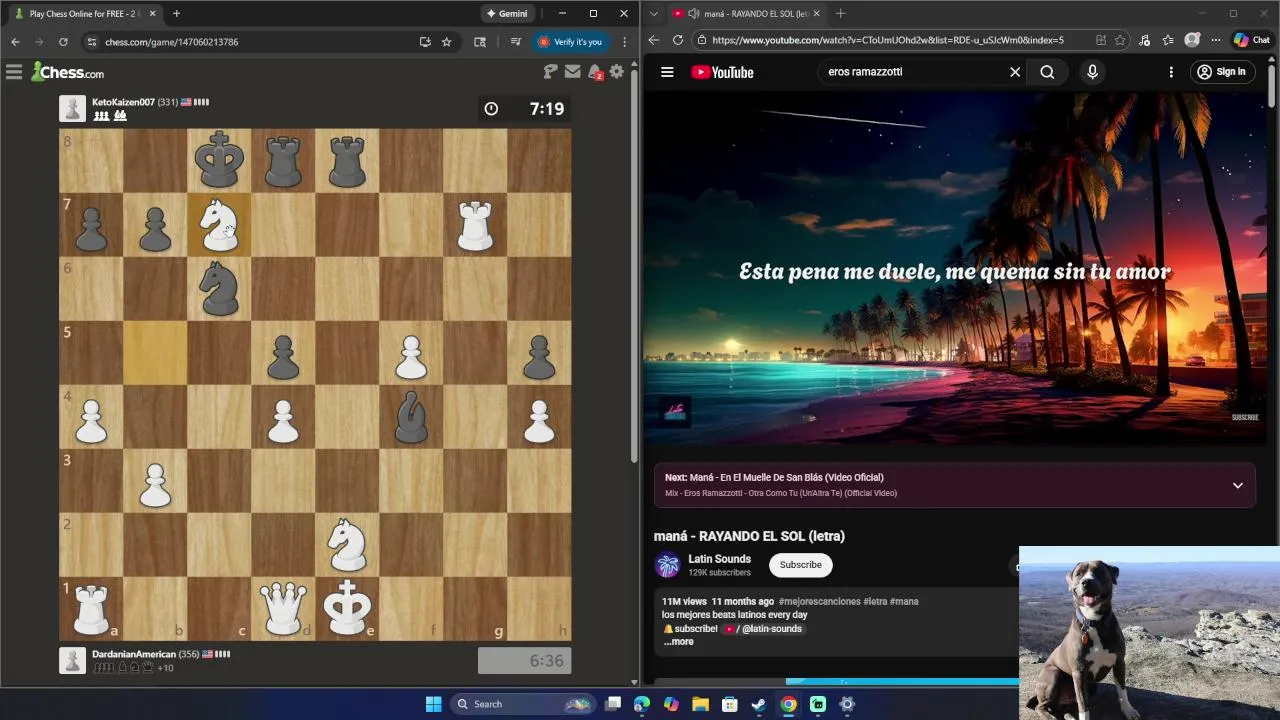Click the white king on e1
Image resolution: width=1280 pixels, height=720 pixels.
click(347, 609)
